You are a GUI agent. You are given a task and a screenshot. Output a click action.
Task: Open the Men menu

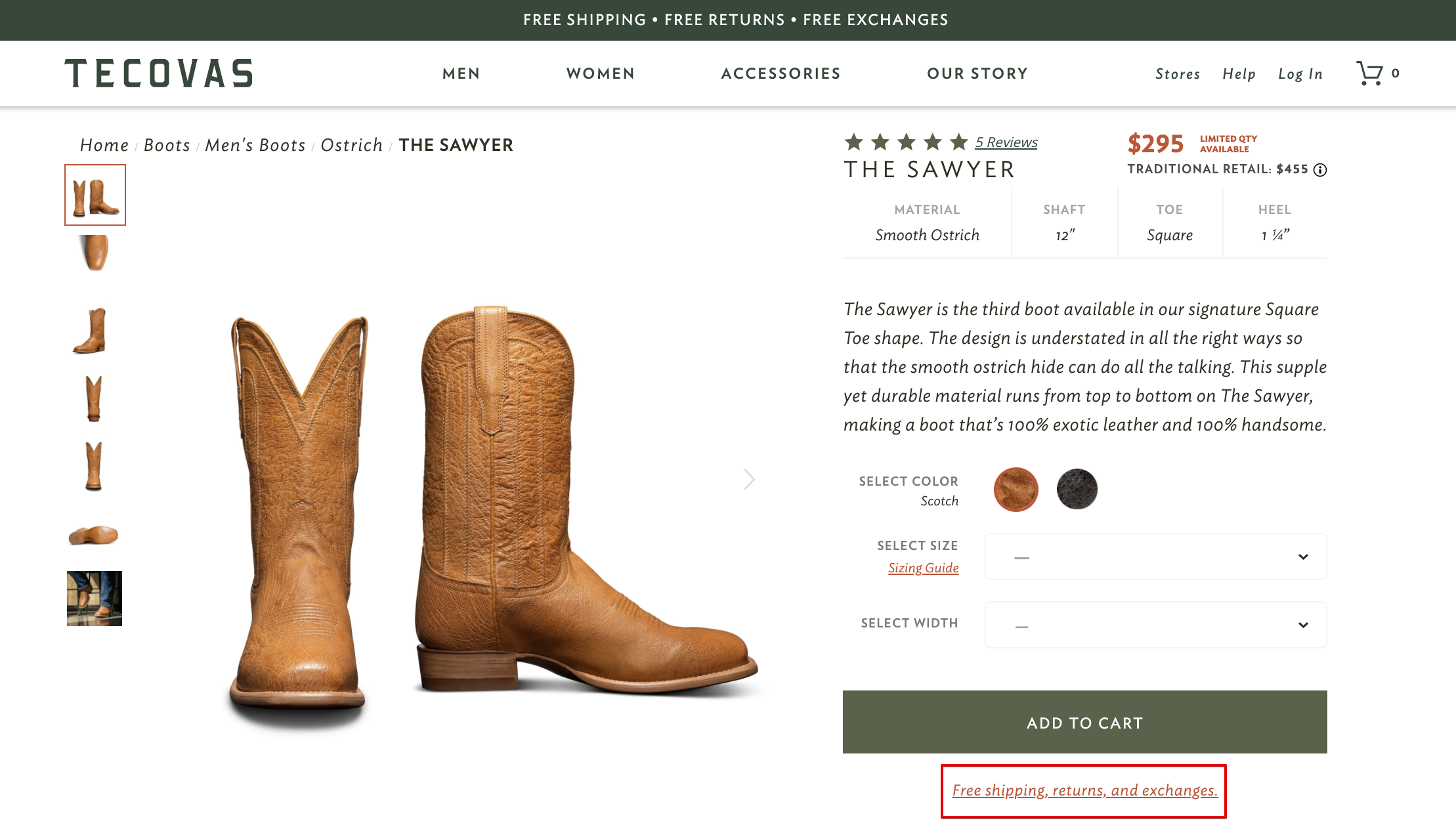[461, 74]
